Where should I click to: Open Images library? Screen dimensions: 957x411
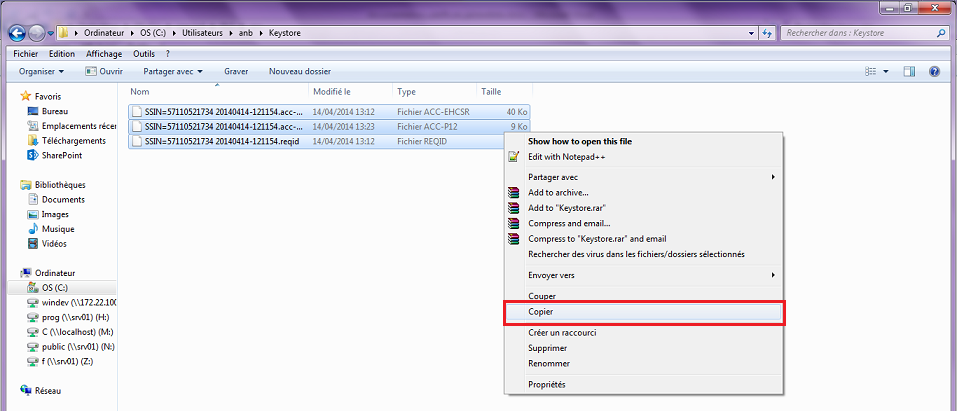(48, 214)
